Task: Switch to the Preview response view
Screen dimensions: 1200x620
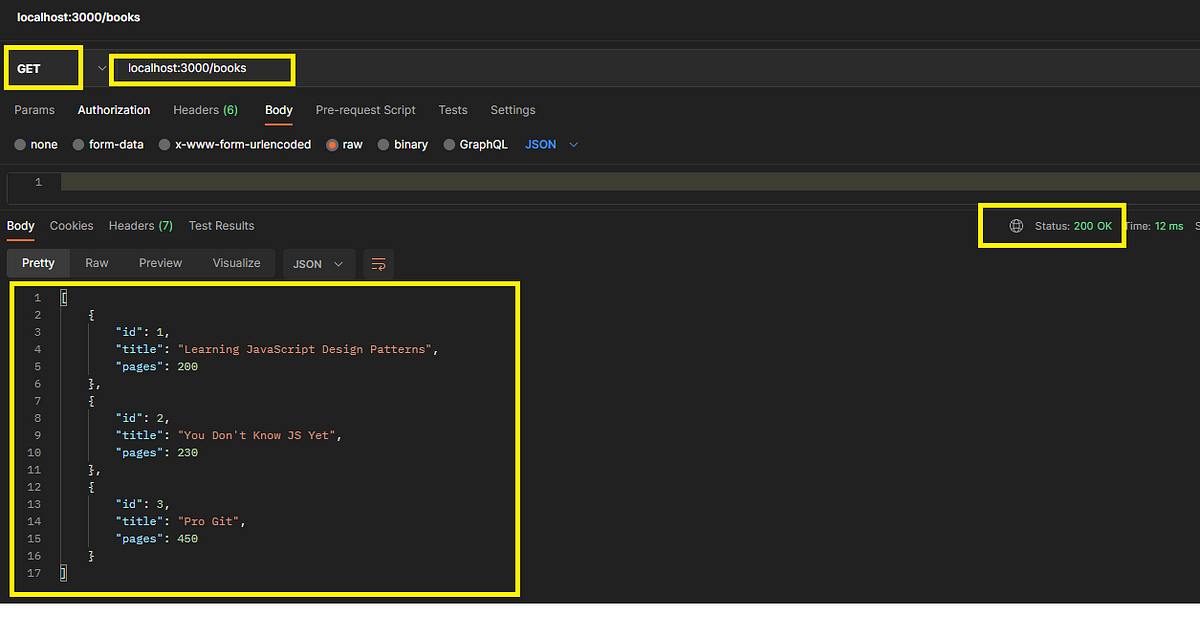Action: click(x=160, y=263)
